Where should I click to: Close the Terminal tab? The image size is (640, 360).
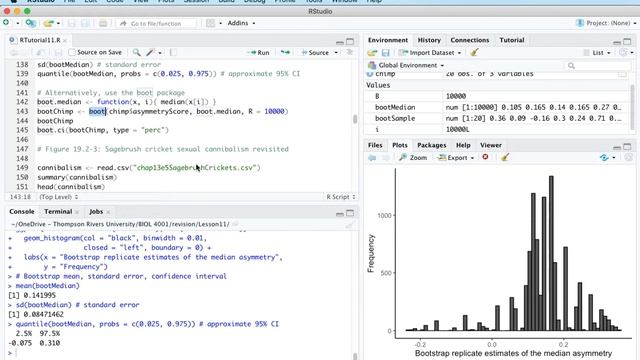pyautogui.click(x=77, y=212)
